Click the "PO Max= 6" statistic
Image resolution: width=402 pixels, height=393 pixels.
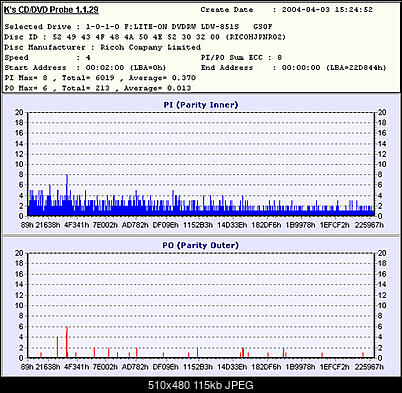tap(26, 88)
